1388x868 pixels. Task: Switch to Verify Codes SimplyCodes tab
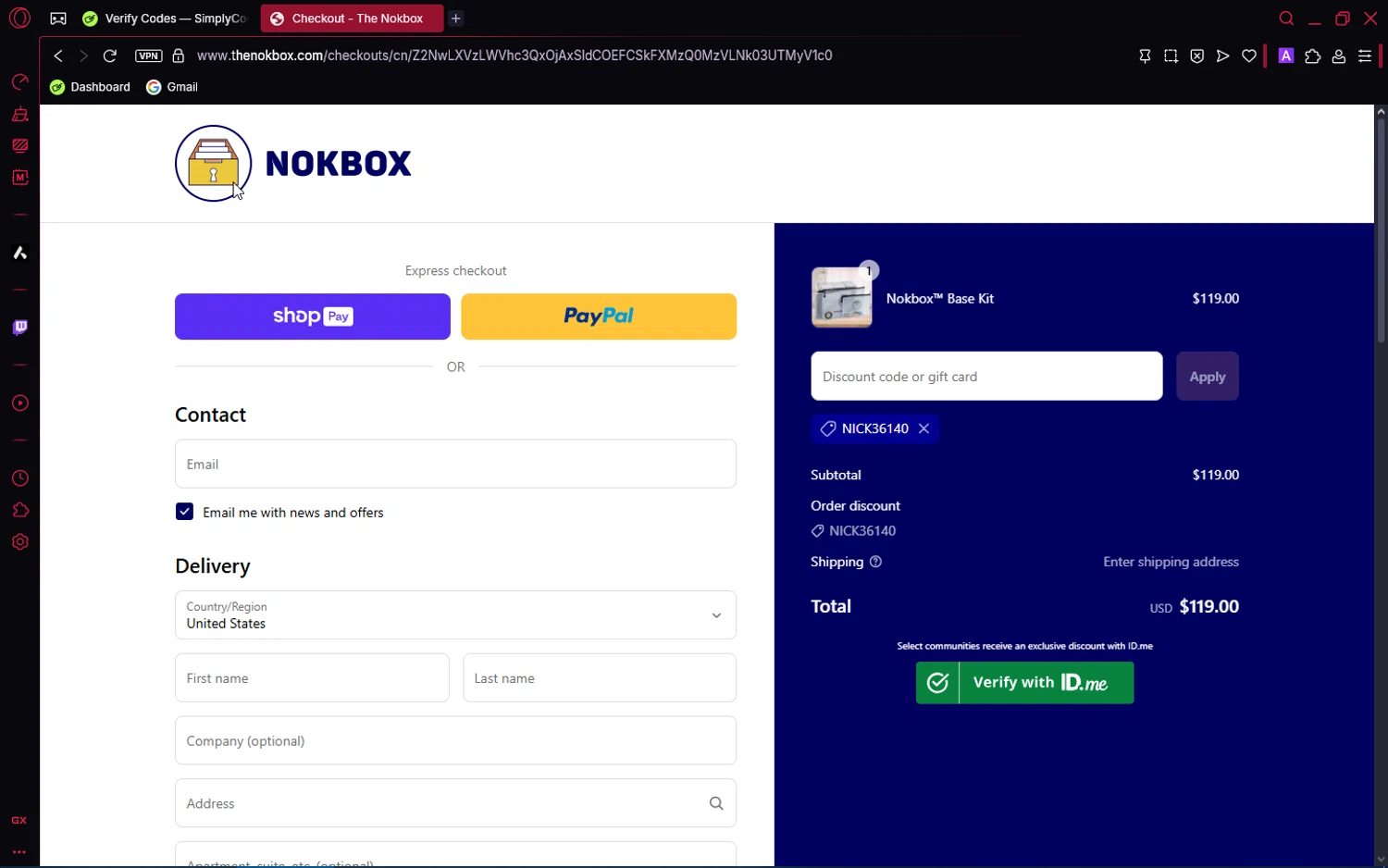(165, 19)
